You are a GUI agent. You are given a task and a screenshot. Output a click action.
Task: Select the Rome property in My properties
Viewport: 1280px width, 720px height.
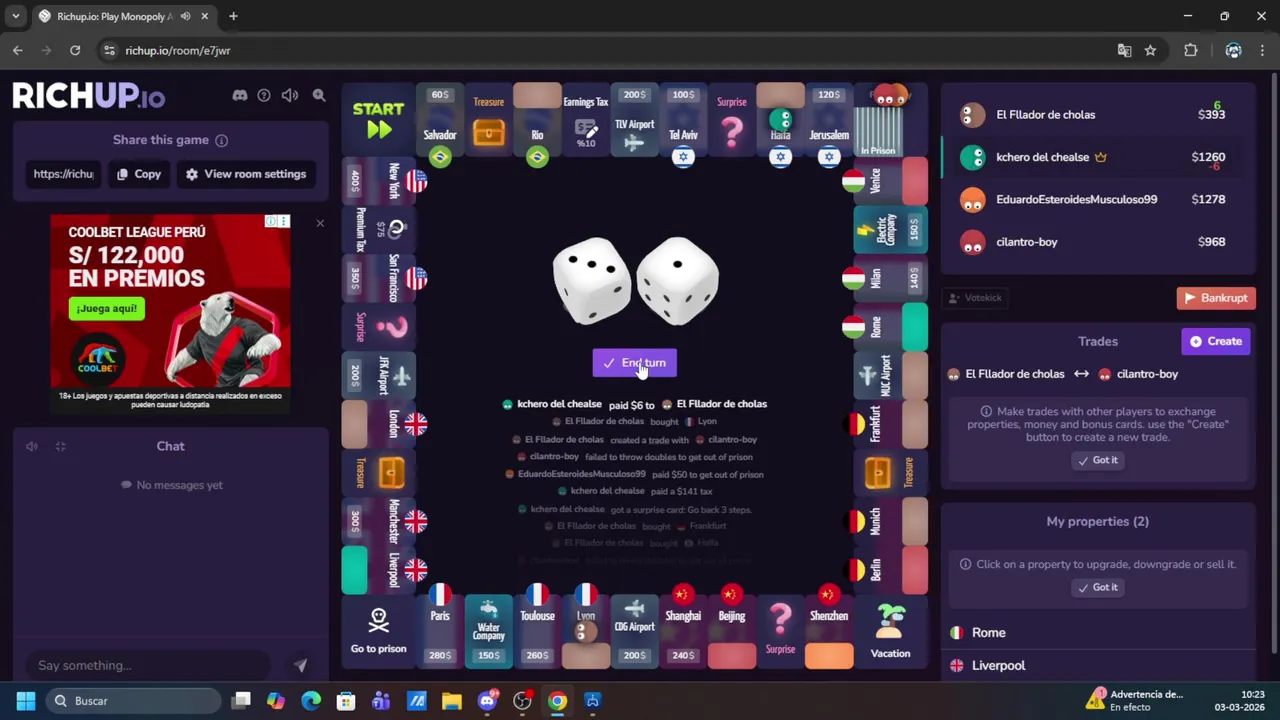(x=1097, y=633)
